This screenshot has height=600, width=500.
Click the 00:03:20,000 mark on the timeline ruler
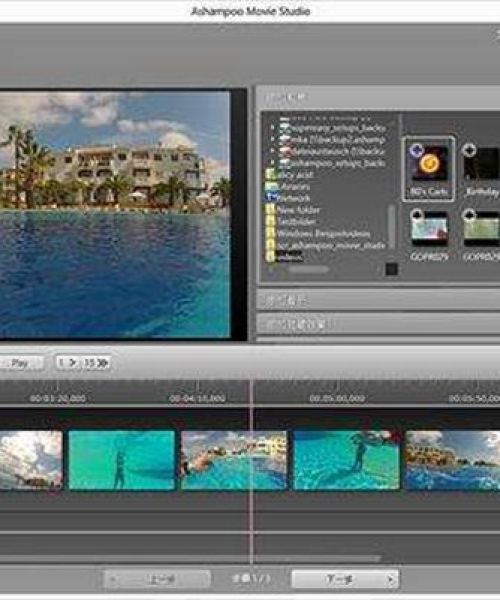(58, 398)
